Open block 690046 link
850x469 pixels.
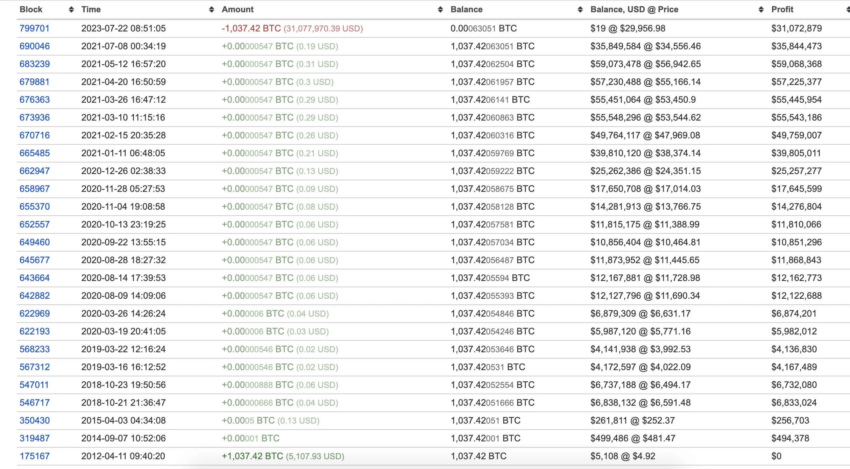click(x=34, y=46)
